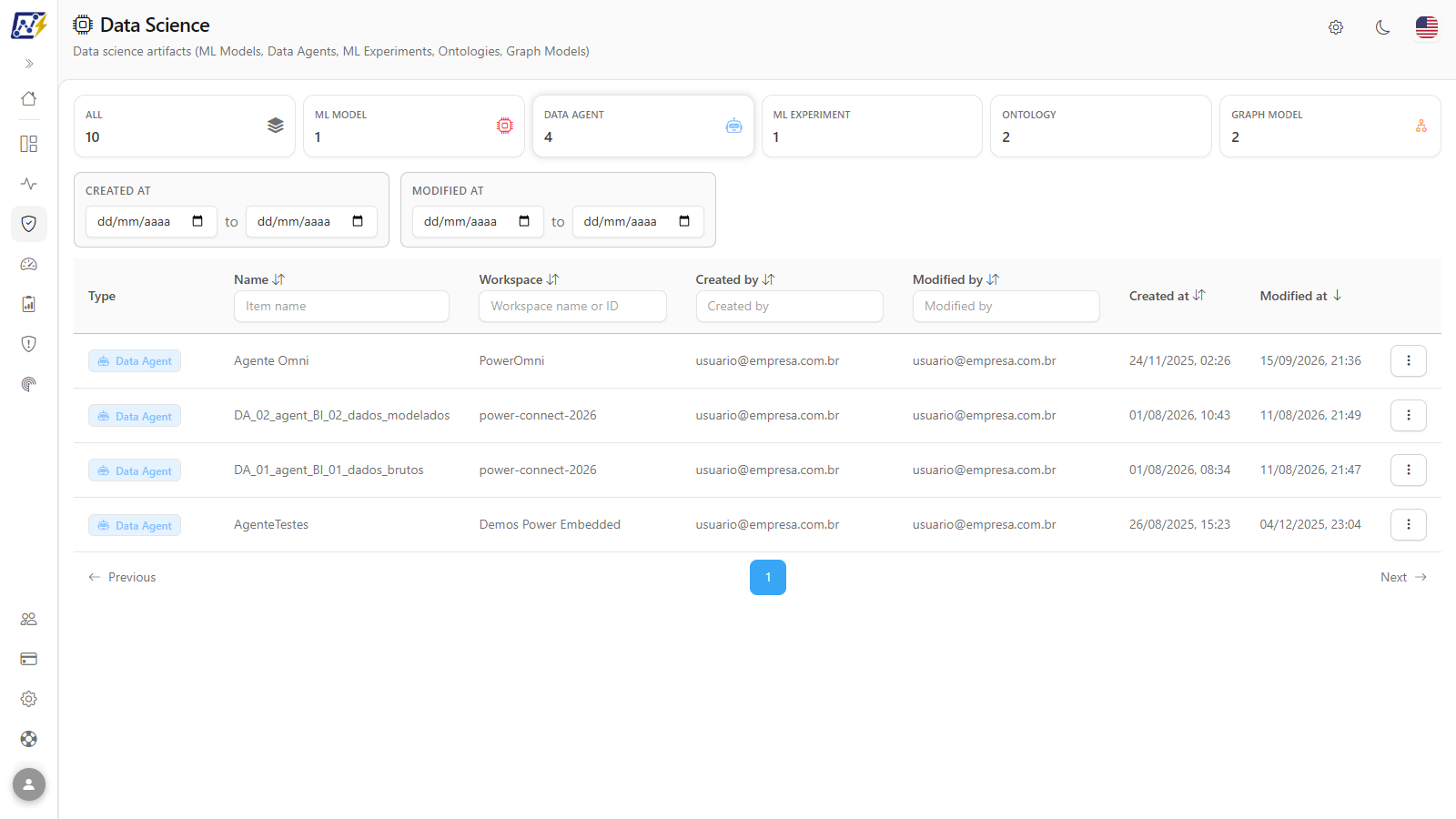1456x819 pixels.
Task: Go to page 1
Action: [x=768, y=577]
